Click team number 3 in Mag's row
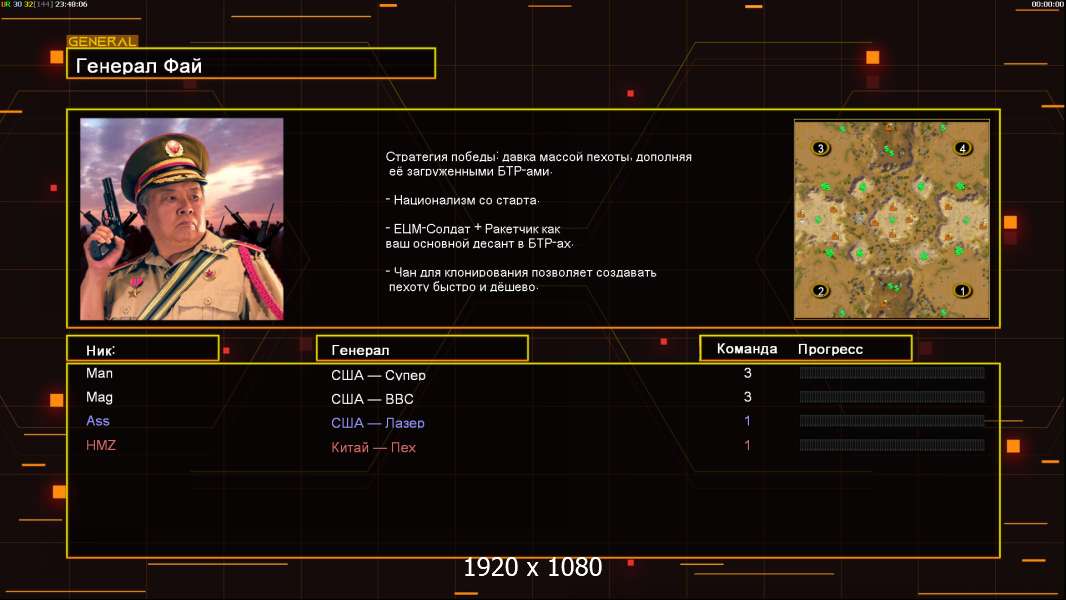1066x600 pixels. [x=747, y=397]
